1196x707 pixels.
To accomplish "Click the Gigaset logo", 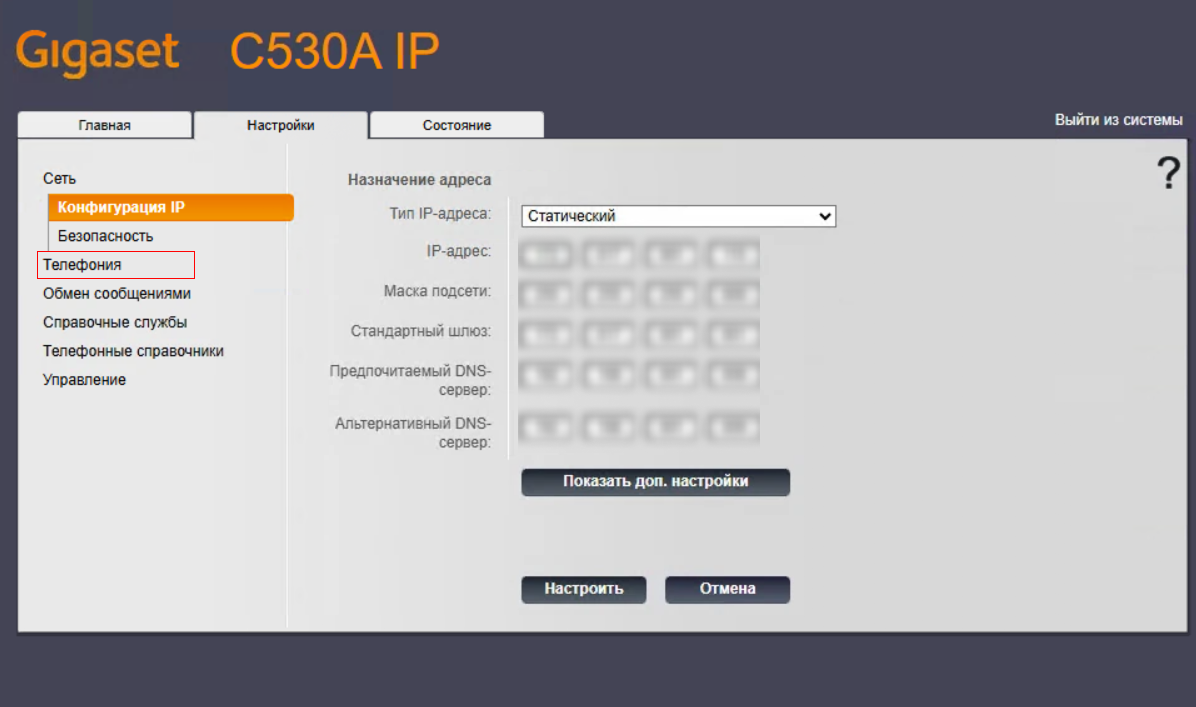I will tap(97, 52).
